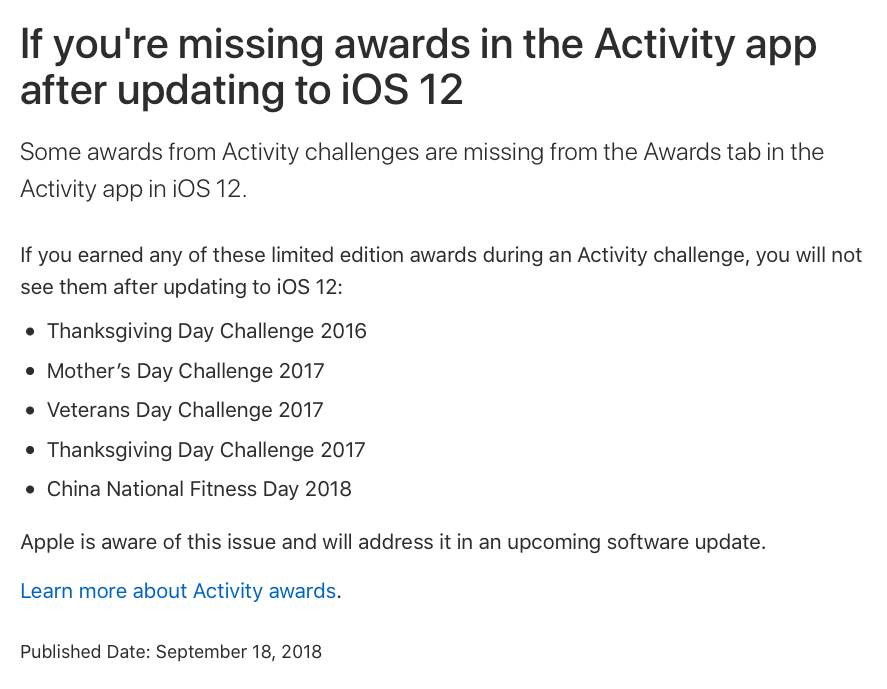The width and height of the screenshot is (887, 689).
Task: Click the bullet before Thanksgiving Day Challenge 2017
Action: (x=31, y=450)
